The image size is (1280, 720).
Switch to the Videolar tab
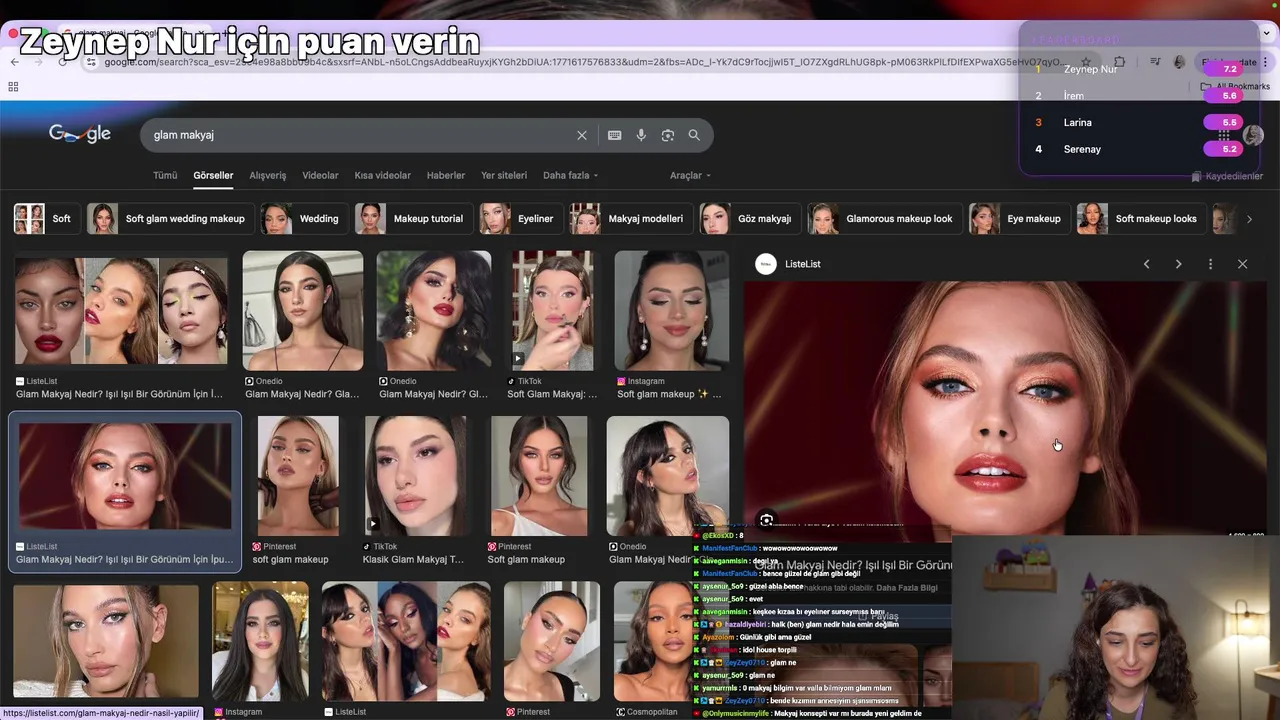click(320, 175)
